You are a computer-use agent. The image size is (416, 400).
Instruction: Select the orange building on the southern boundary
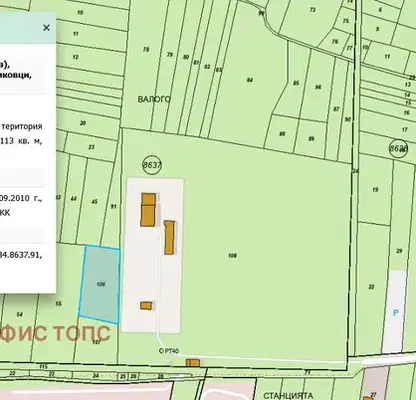pyautogui.click(x=193, y=363)
